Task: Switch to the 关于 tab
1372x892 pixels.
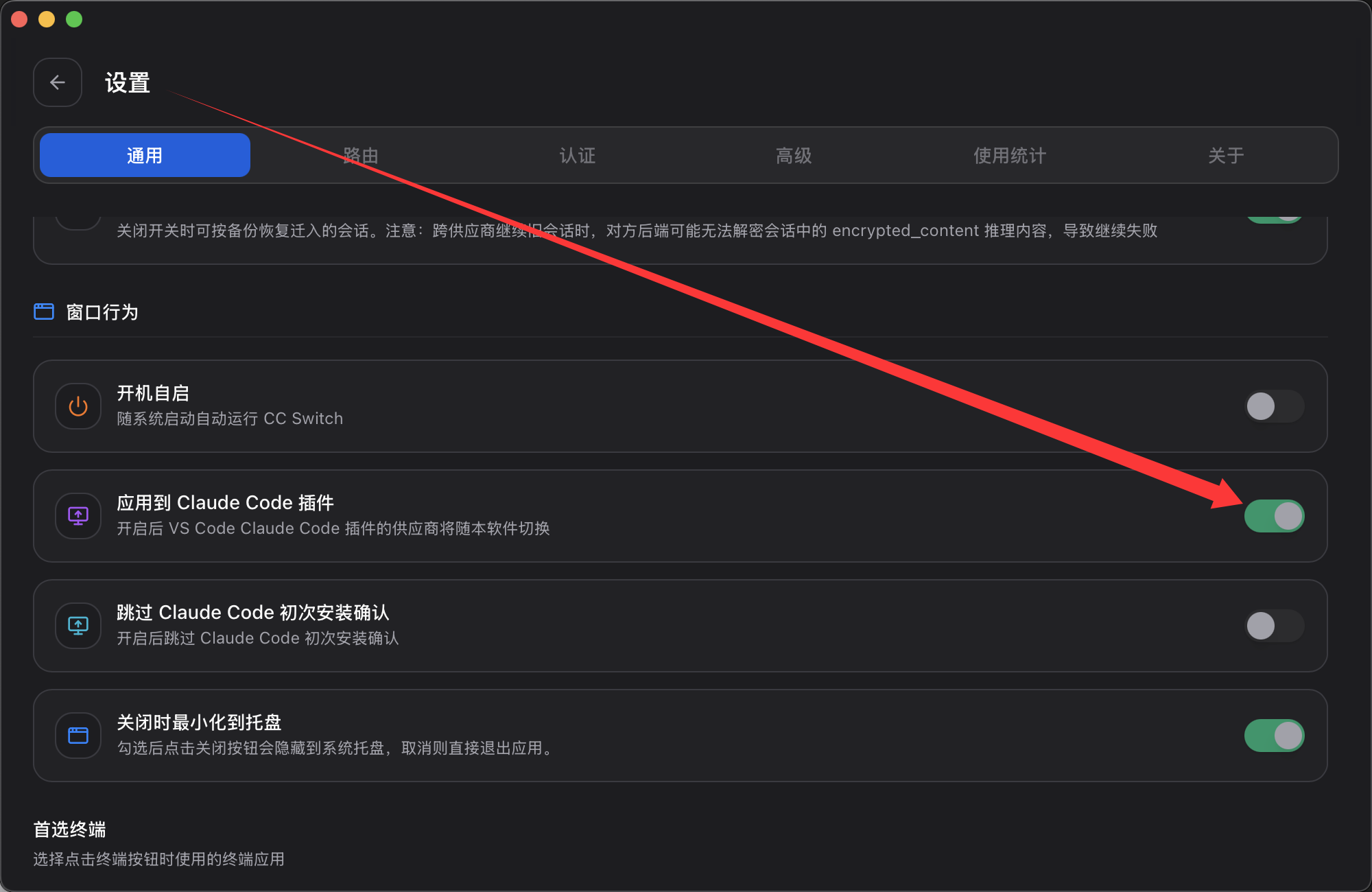Action: tap(1226, 155)
